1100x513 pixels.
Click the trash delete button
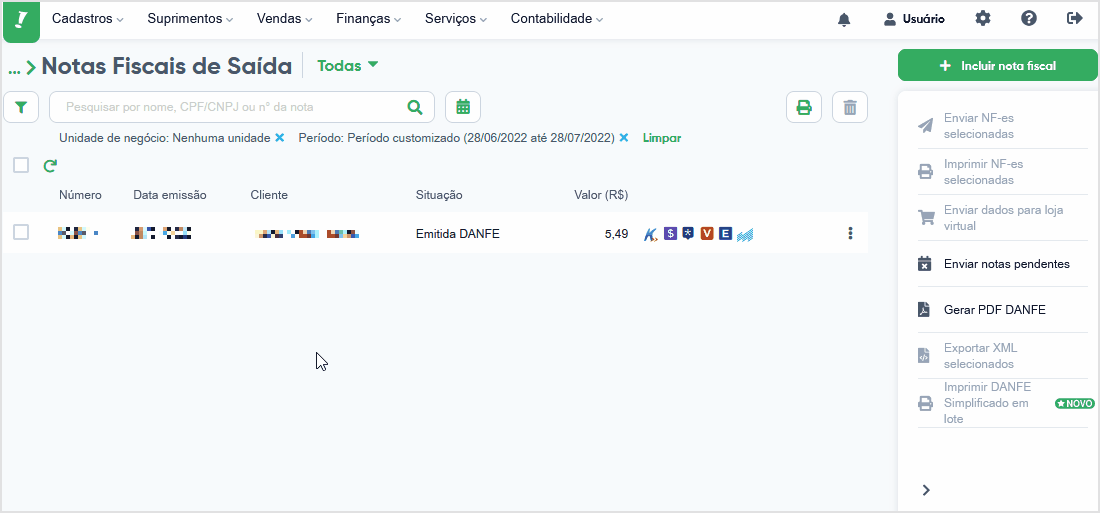coord(850,107)
